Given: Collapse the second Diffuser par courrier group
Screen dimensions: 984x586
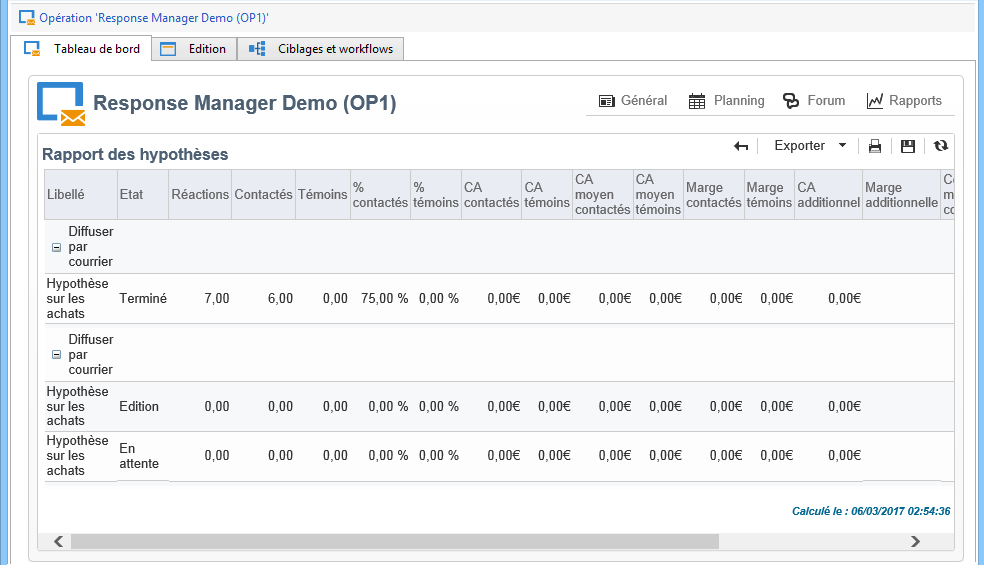Looking at the screenshot, I should click(x=56, y=355).
